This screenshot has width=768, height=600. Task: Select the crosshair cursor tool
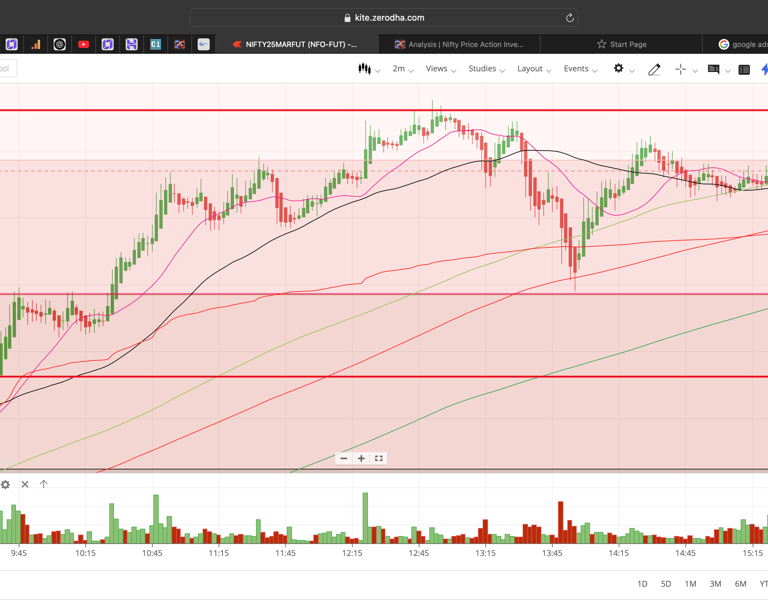tap(680, 70)
